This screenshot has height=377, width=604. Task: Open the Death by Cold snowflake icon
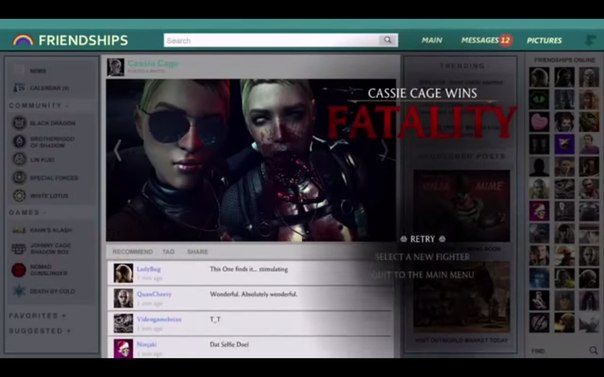[x=19, y=291]
